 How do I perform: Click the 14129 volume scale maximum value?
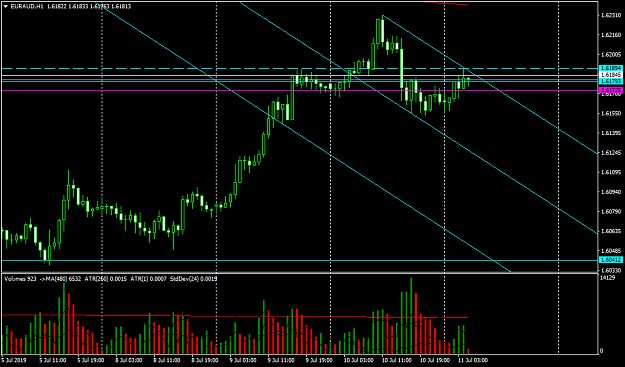[607, 277]
